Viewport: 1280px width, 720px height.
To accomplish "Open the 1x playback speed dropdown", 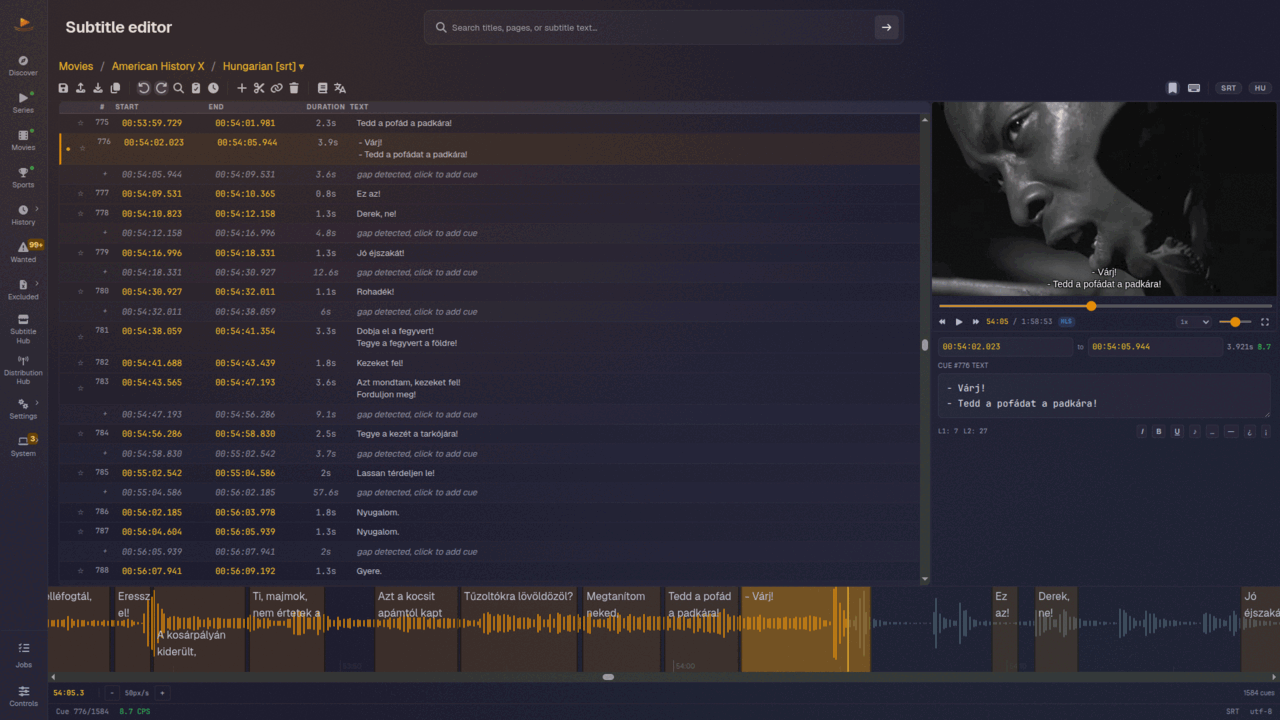I will pyautogui.click(x=1194, y=322).
